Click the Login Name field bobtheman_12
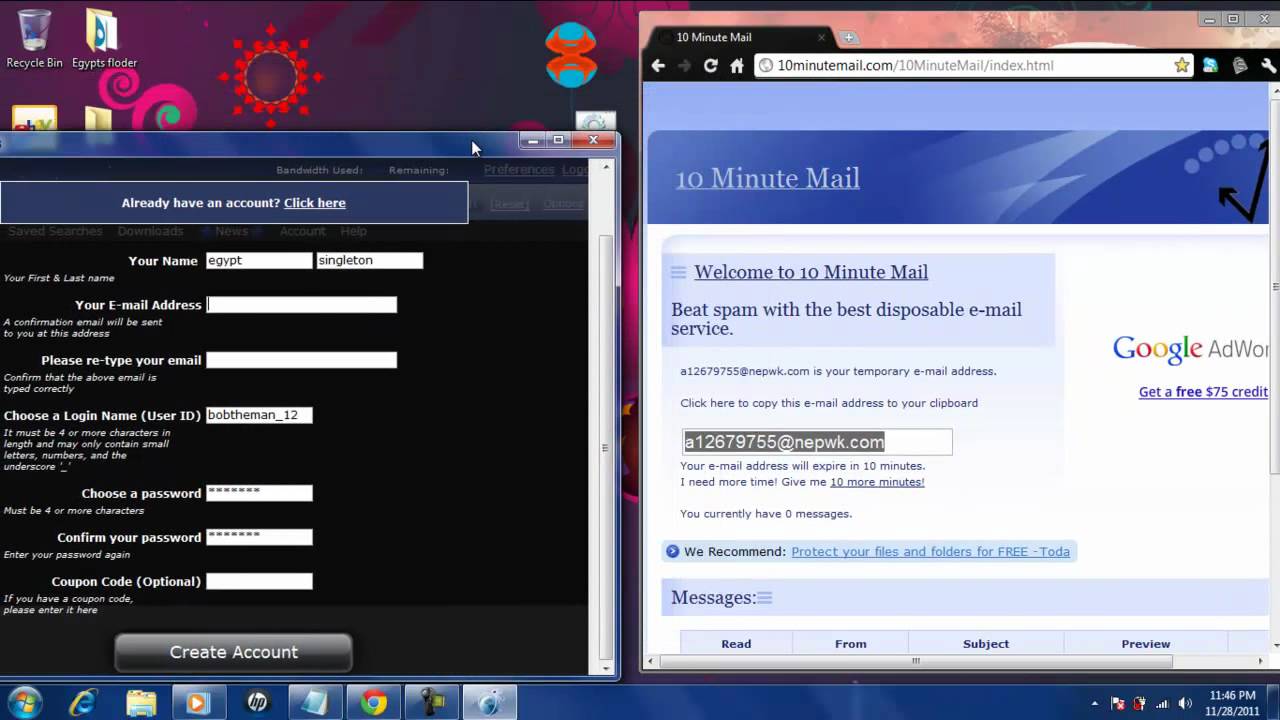This screenshot has height=720, width=1280. click(x=259, y=415)
